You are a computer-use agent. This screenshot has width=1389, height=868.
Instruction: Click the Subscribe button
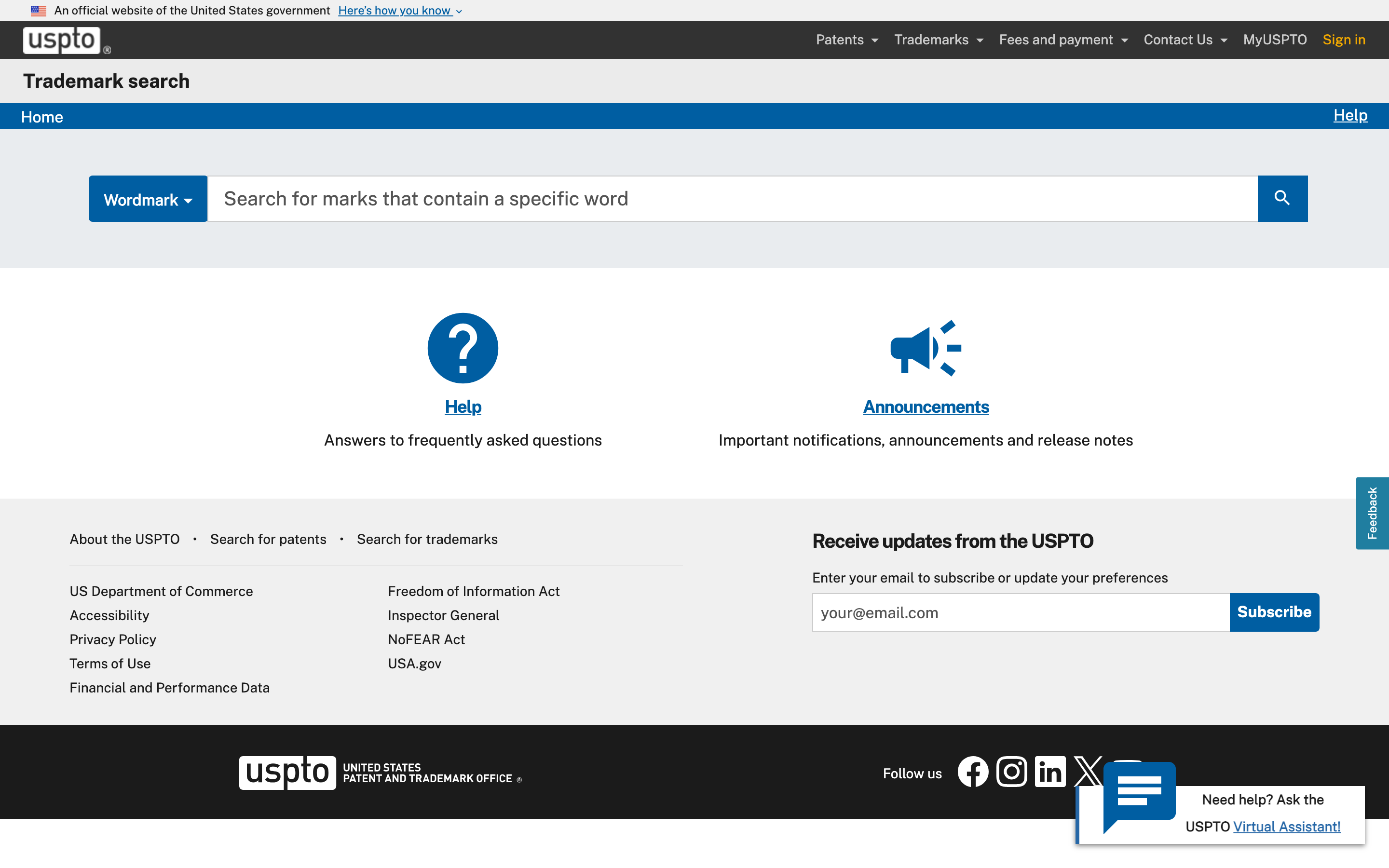pos(1274,612)
